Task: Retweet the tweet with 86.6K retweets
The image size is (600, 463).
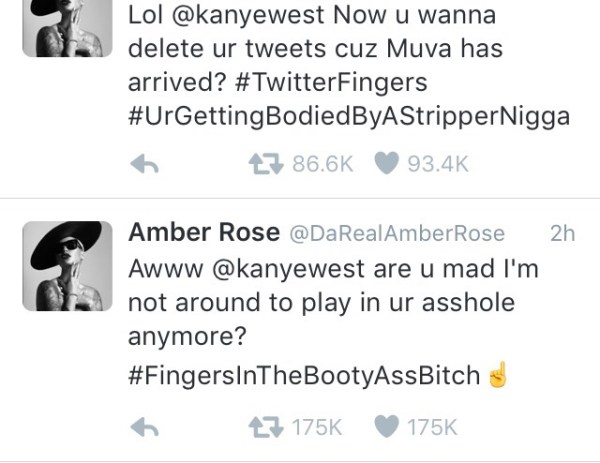Action: click(266, 164)
